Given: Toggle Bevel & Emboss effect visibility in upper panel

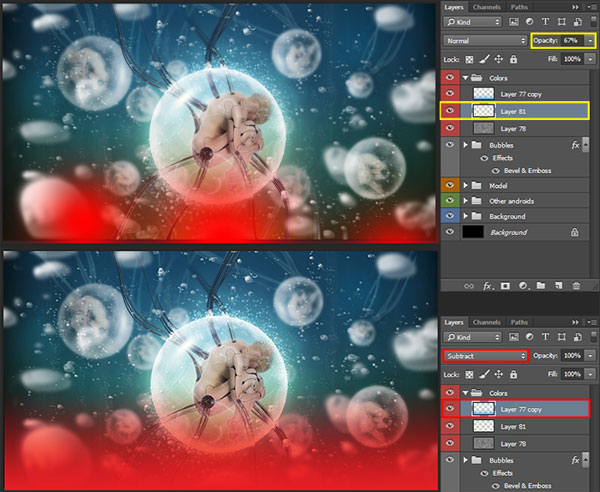Looking at the screenshot, I should [x=496, y=171].
